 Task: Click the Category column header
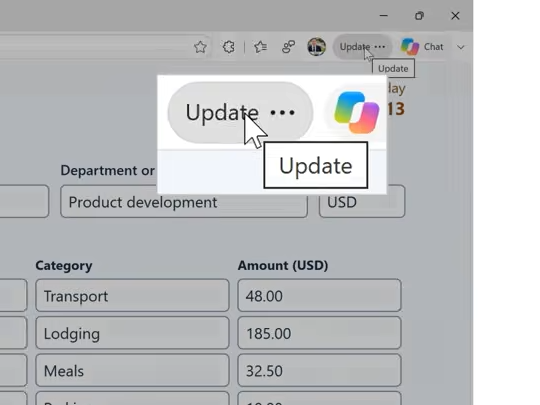(64, 266)
